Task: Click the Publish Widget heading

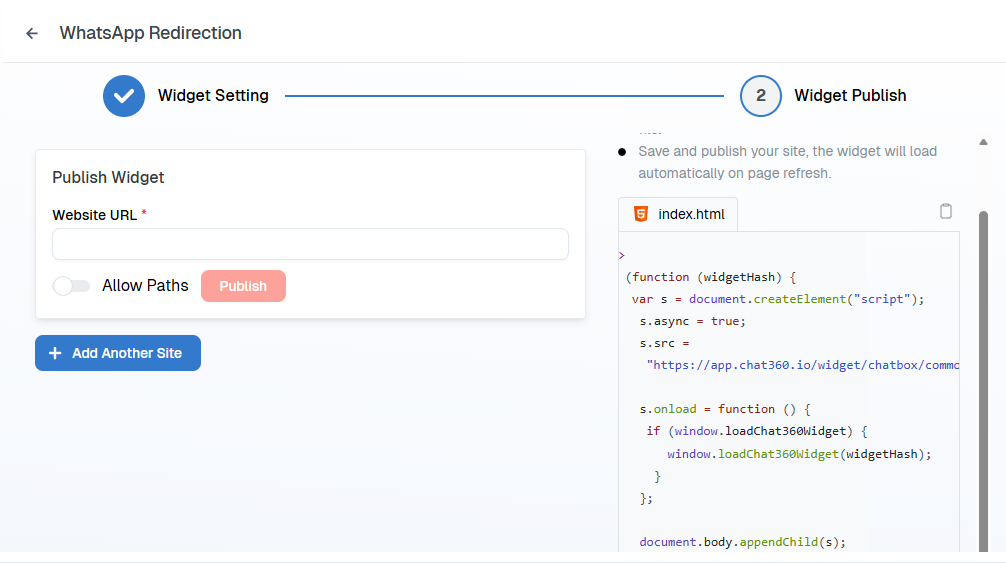Action: pos(108,178)
